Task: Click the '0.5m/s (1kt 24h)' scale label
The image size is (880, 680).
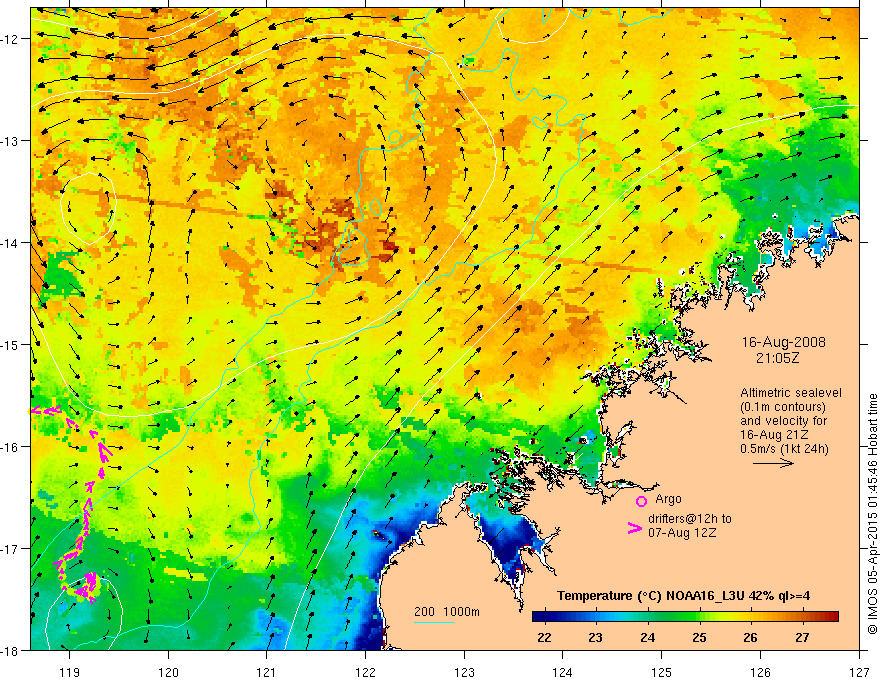Action: click(784, 449)
